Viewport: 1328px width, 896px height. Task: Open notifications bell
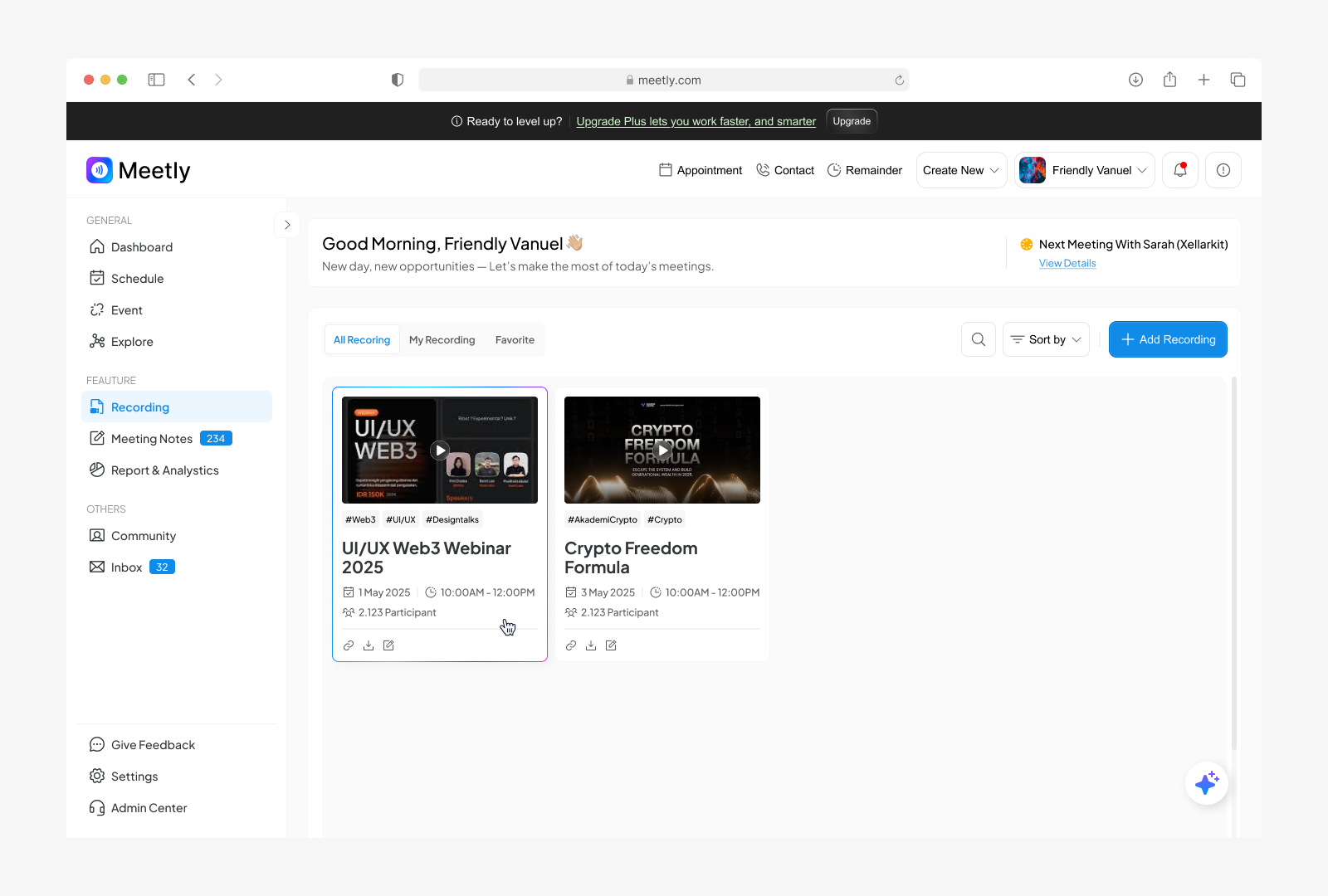tap(1179, 170)
